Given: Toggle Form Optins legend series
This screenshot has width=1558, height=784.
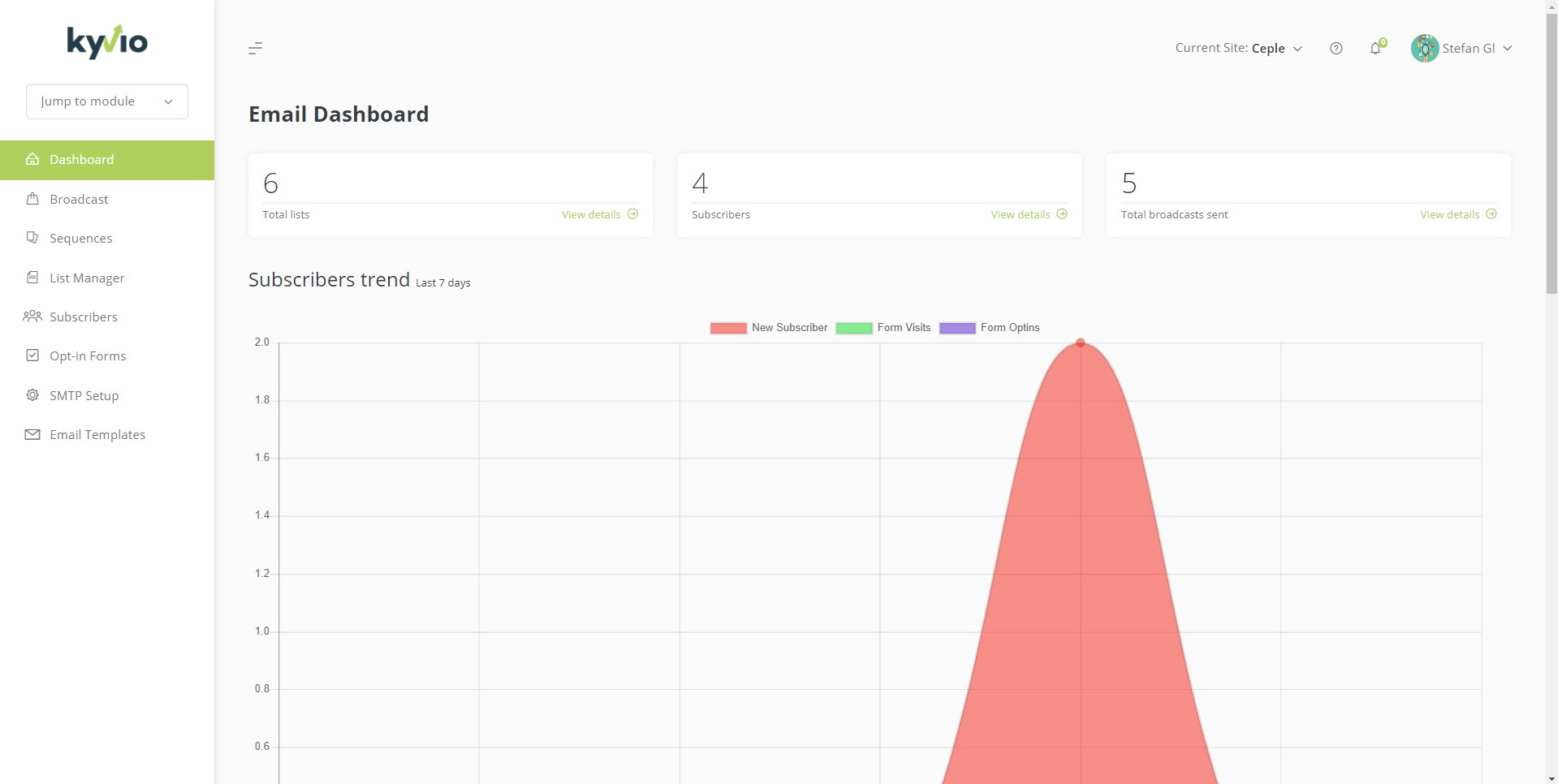Looking at the screenshot, I should (x=990, y=328).
